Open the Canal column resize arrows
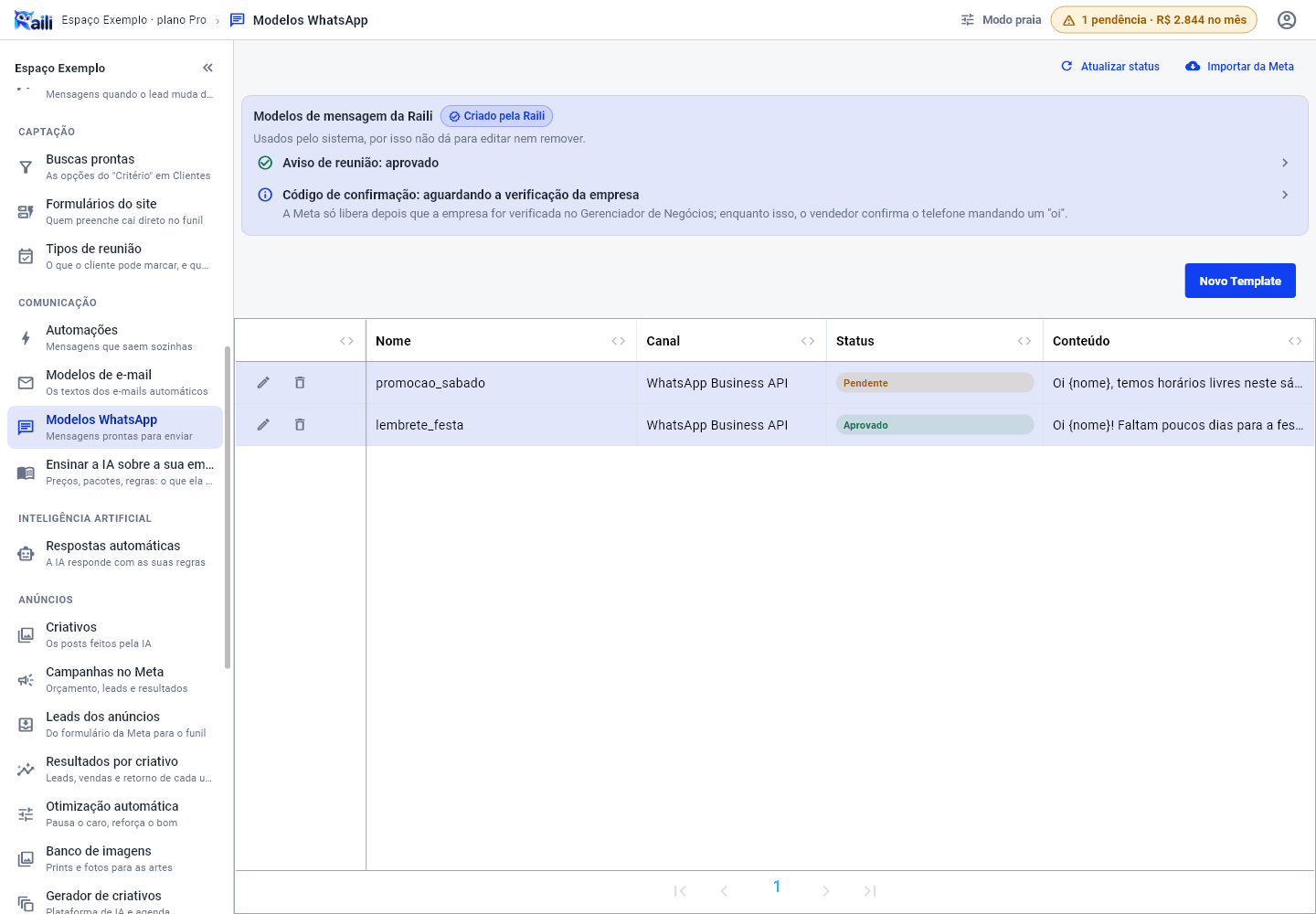Viewport: 1316px width, 914px height. tap(808, 341)
